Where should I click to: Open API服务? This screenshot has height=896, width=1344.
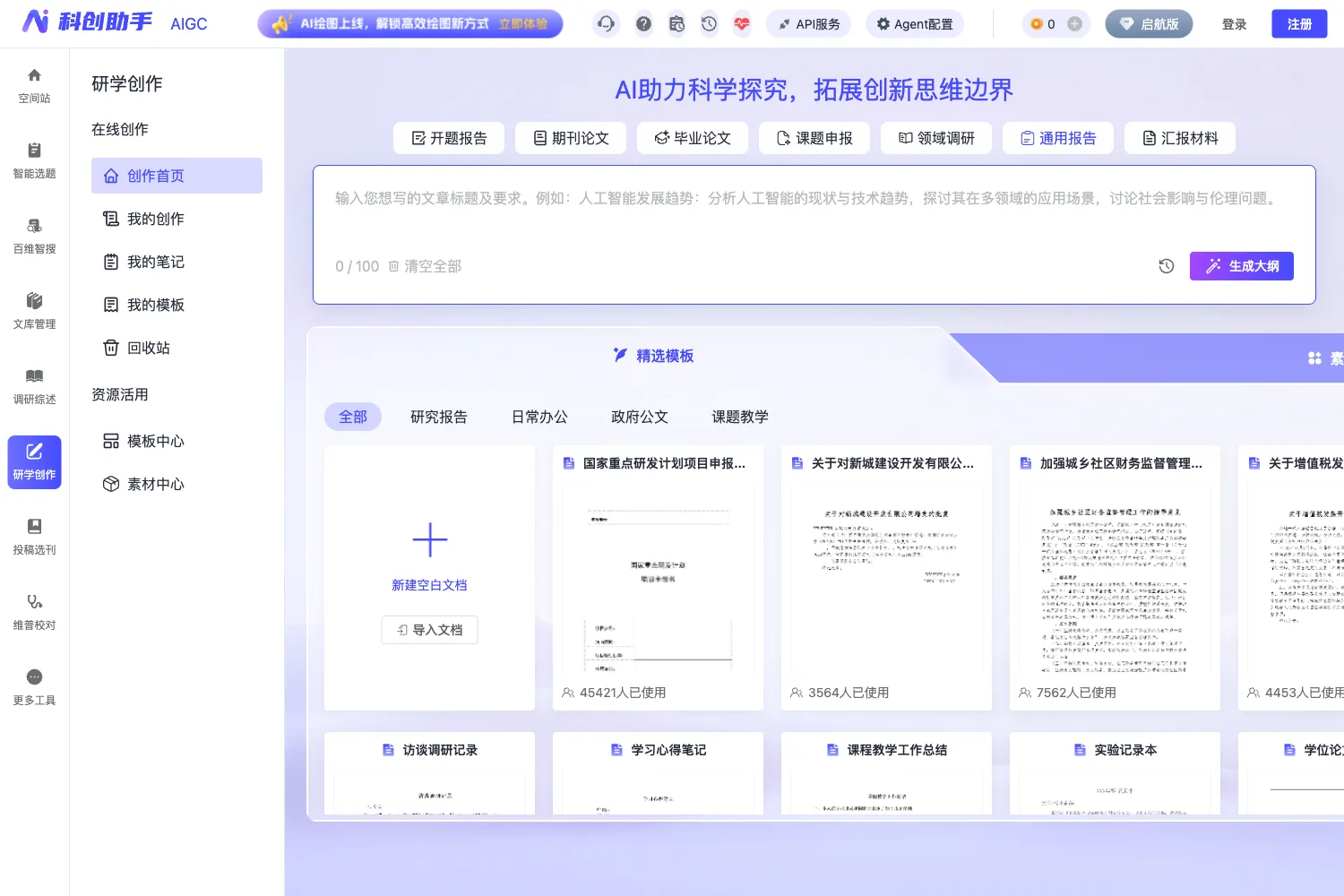(808, 24)
